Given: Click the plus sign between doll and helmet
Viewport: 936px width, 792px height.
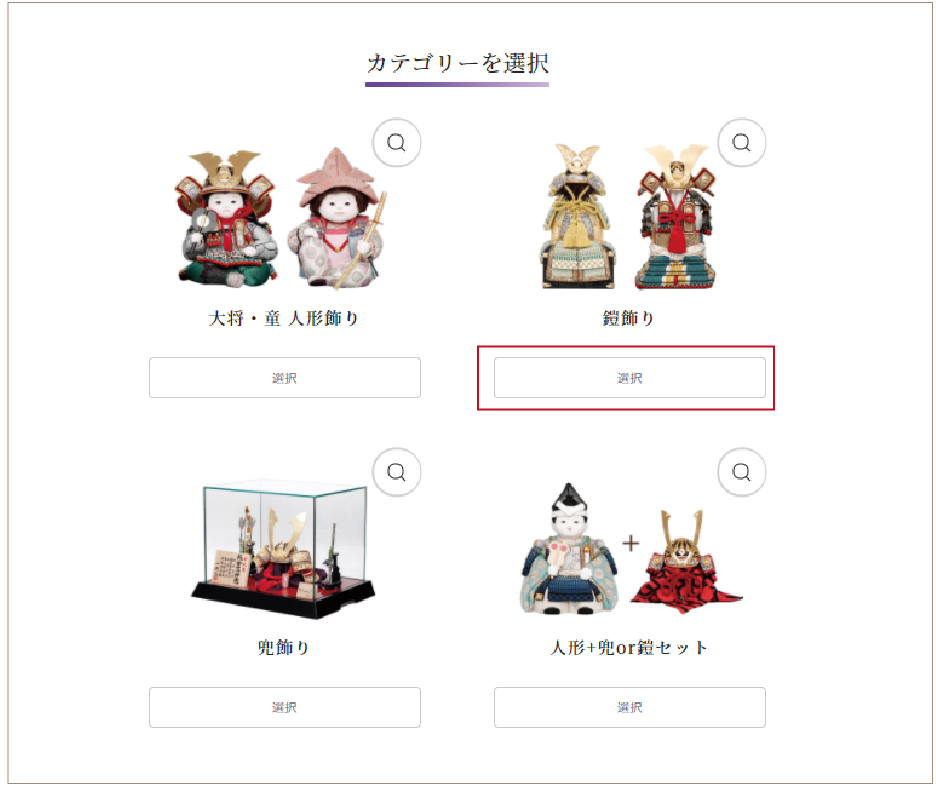Looking at the screenshot, I should coord(630,543).
